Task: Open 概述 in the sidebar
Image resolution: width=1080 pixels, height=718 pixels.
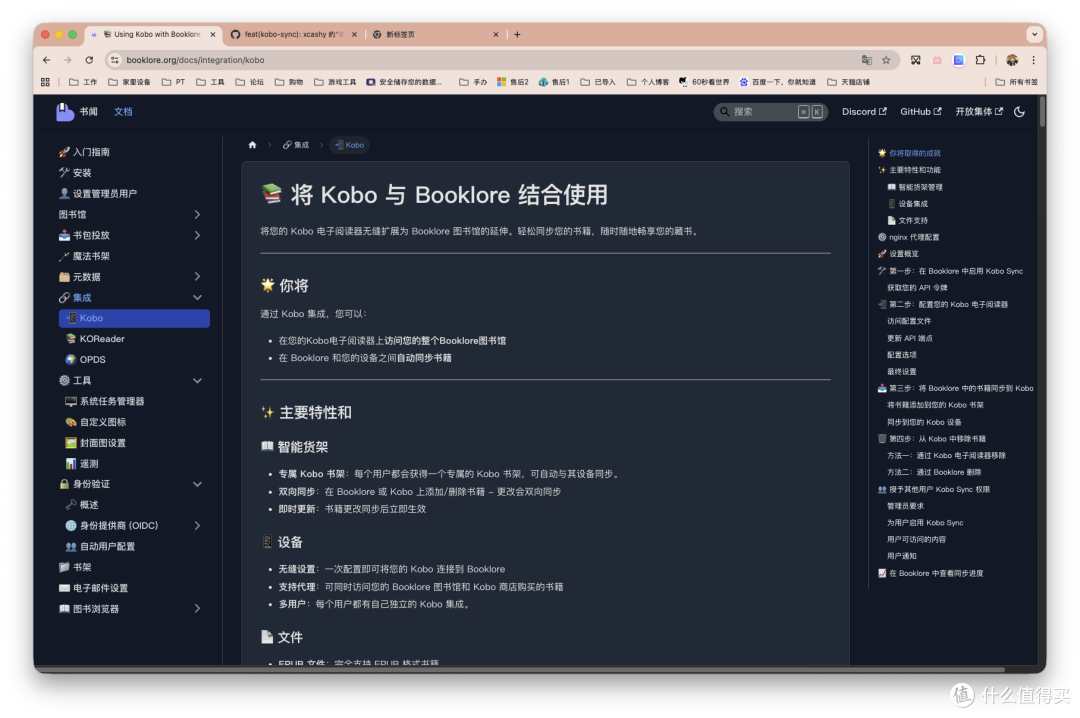Action: tap(82, 504)
